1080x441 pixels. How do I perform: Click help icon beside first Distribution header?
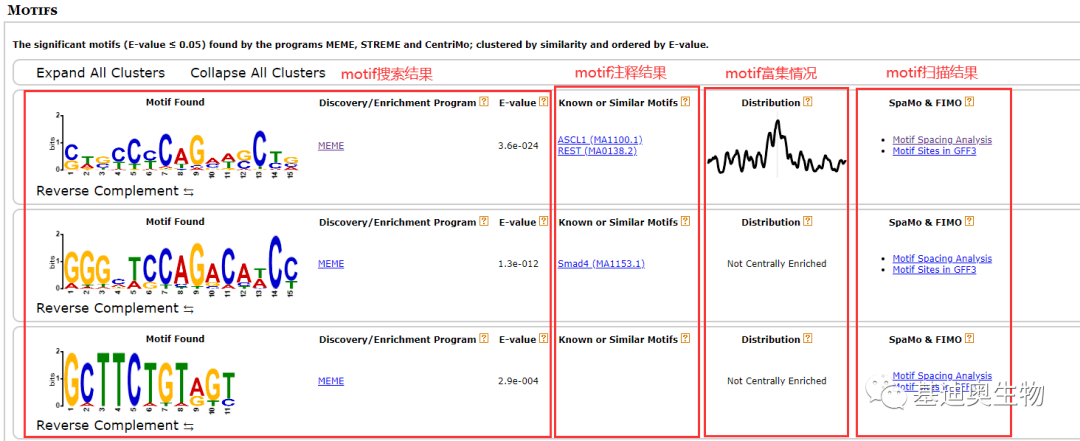point(808,102)
